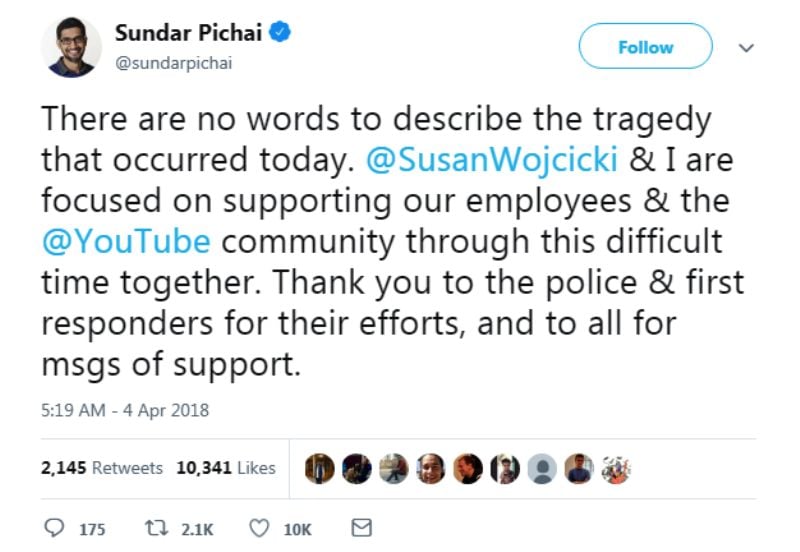Click the envelope direct message icon

tap(362, 528)
